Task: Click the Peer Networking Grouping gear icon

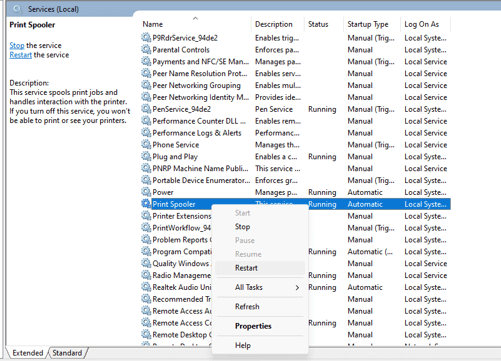Action: pyautogui.click(x=146, y=85)
